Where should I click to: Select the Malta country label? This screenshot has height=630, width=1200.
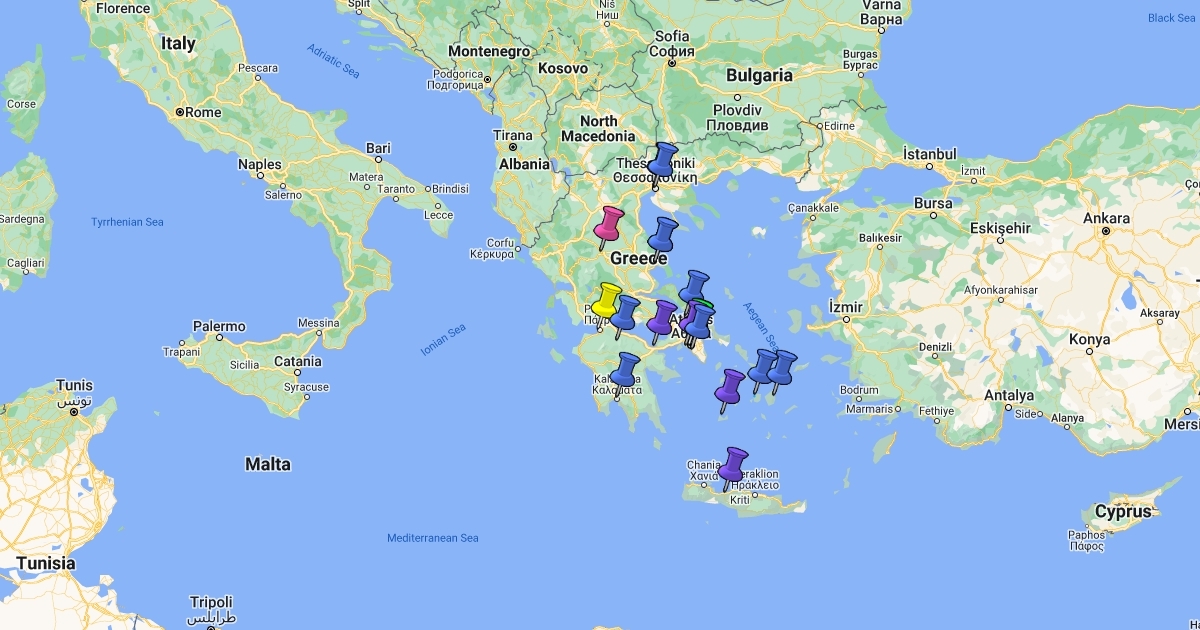coord(268,464)
